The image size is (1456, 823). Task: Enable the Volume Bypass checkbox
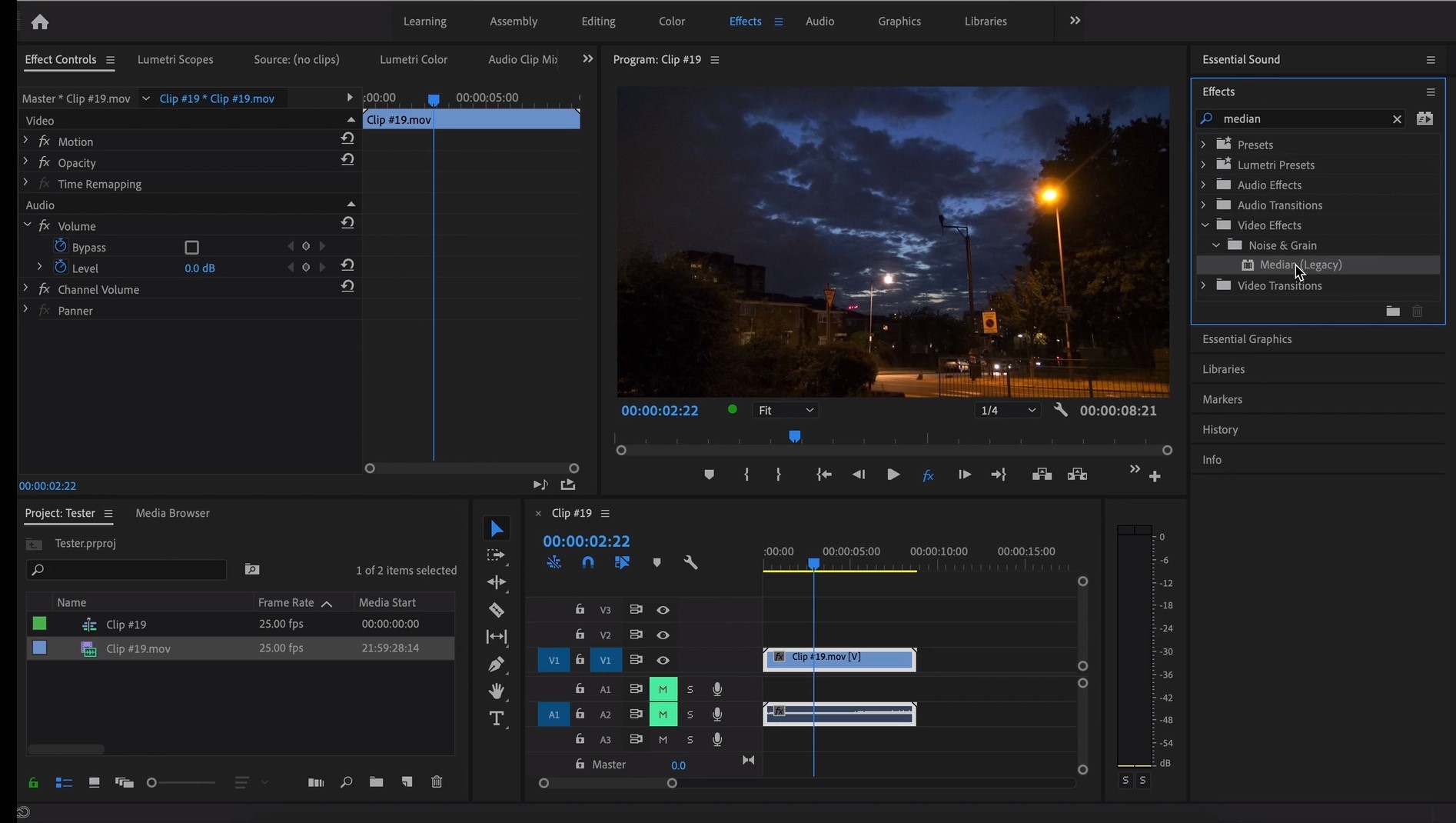192,247
